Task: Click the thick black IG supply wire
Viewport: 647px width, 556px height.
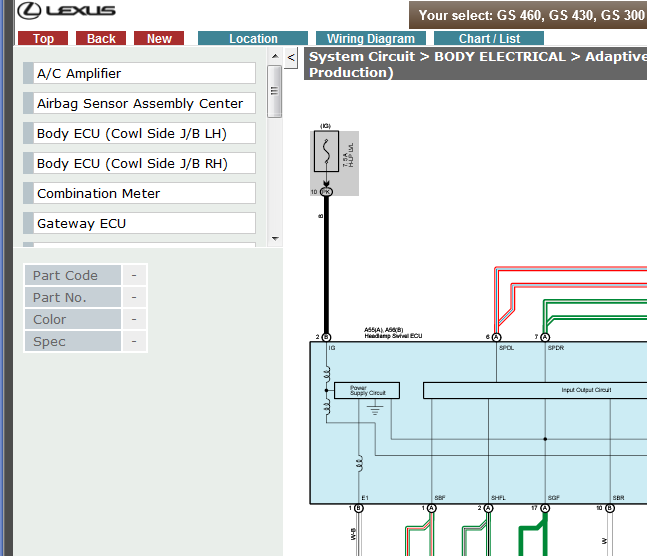Action: [x=326, y=264]
